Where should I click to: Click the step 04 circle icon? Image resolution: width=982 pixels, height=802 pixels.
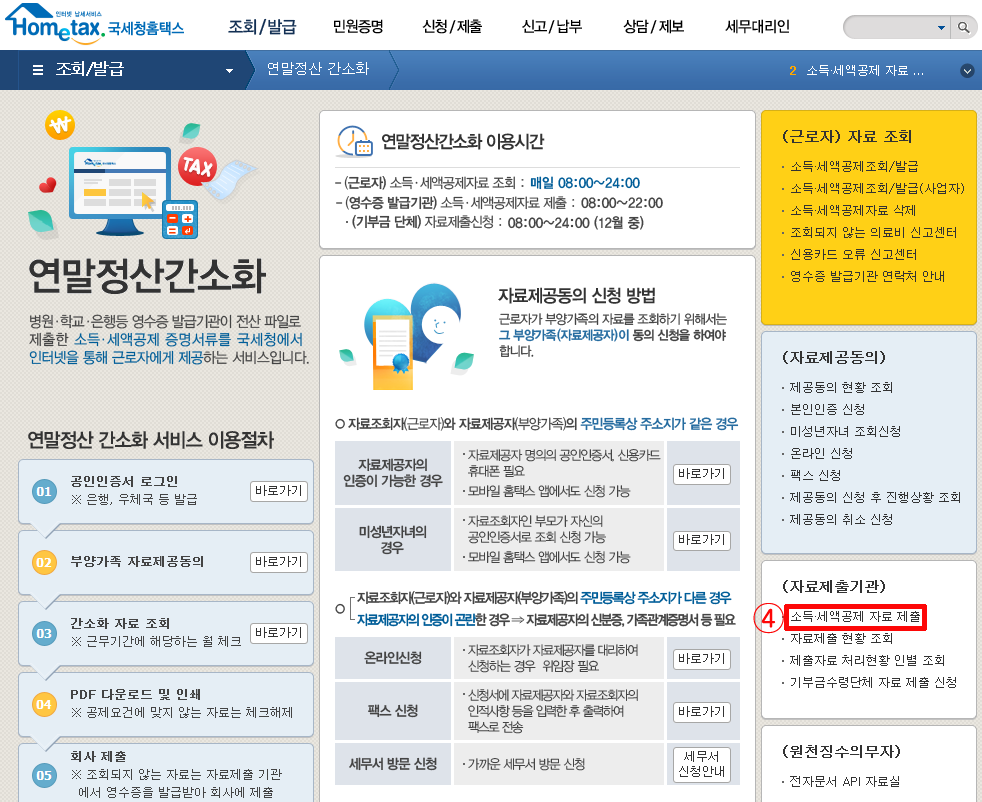44,704
